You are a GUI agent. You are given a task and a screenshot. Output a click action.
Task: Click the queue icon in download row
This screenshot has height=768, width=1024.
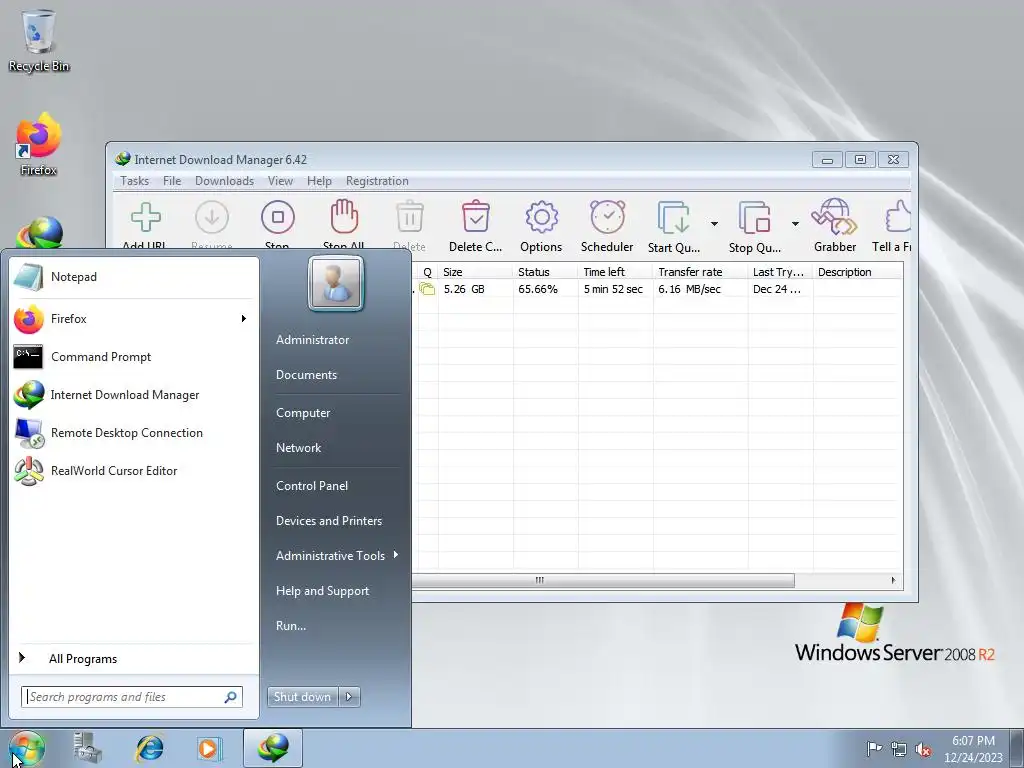427,289
